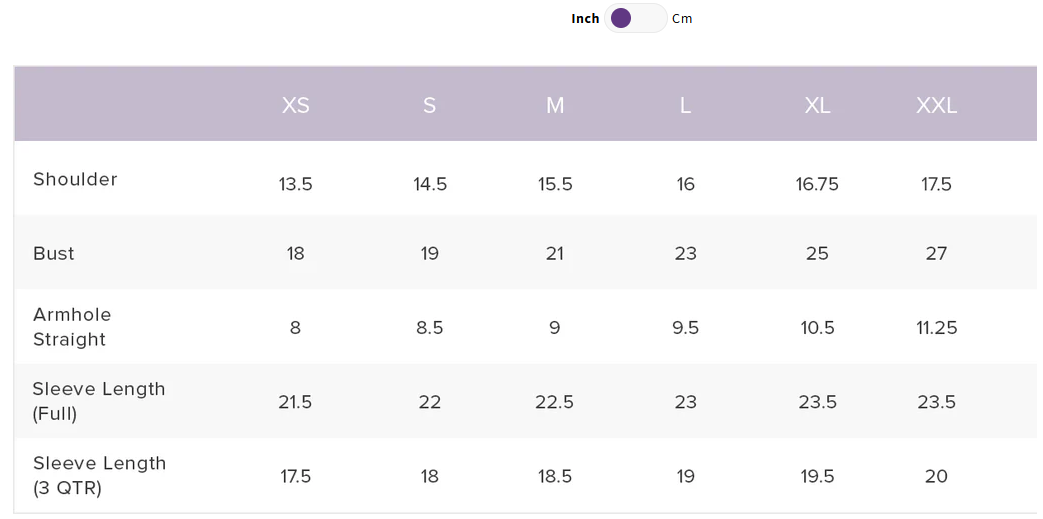The image size is (1043, 519).
Task: Click the 16.75 shoulder value for XL
Action: 818,184
